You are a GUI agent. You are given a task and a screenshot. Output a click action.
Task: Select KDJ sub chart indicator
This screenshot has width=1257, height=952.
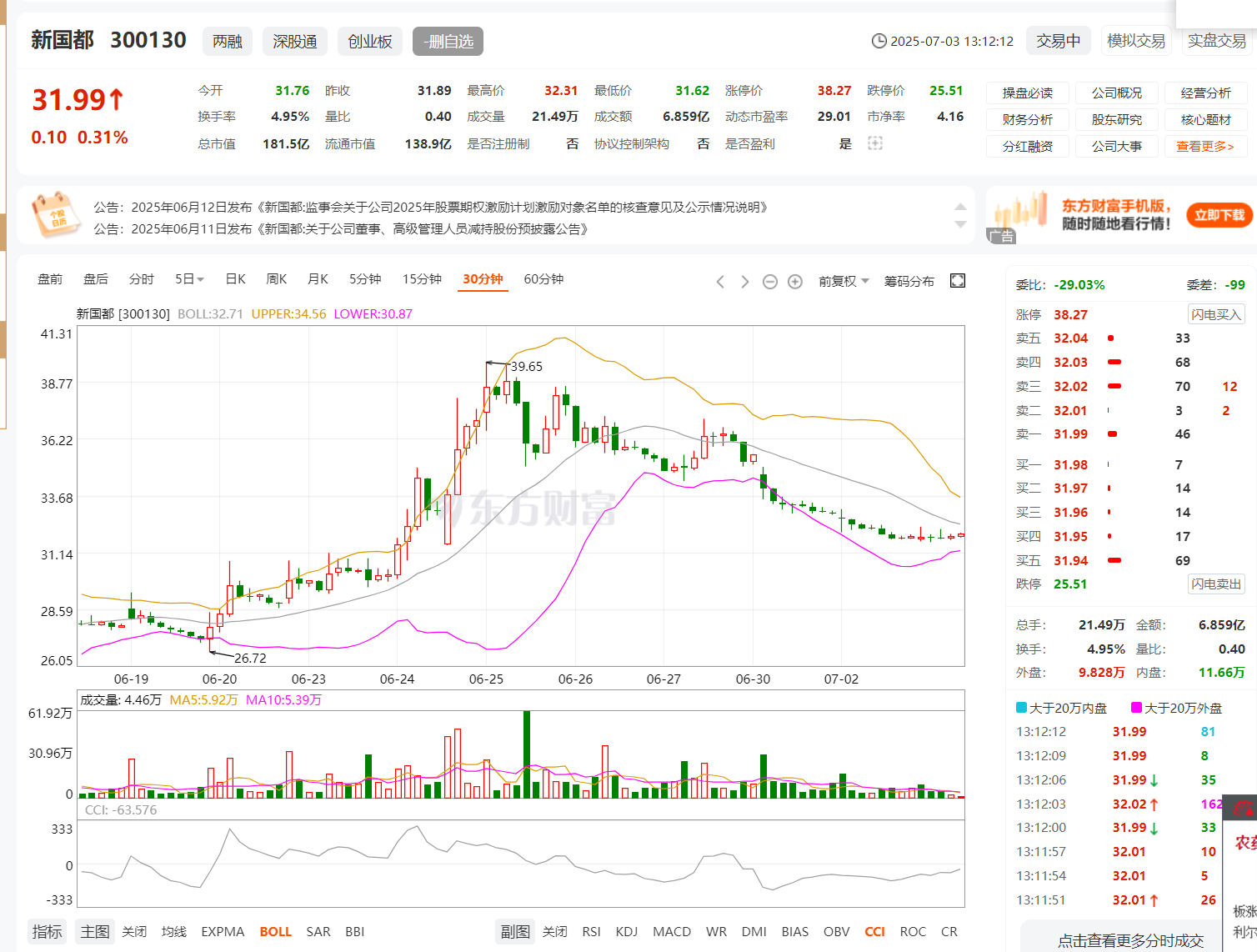tap(627, 932)
